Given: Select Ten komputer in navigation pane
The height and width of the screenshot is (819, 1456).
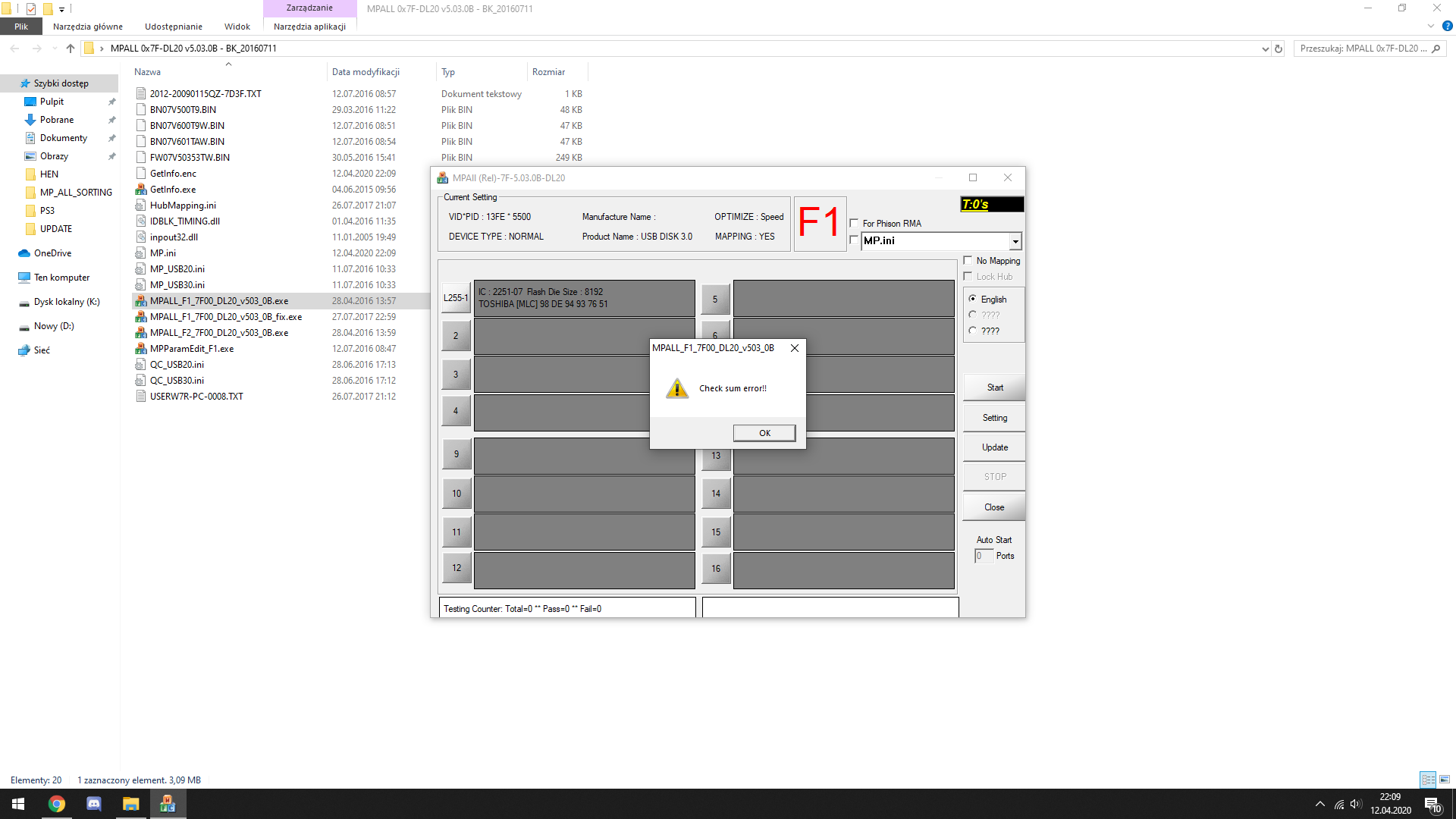Looking at the screenshot, I should 61,278.
